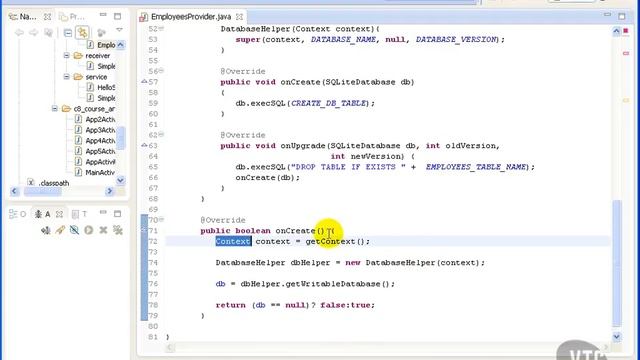Collapse All in the Navigator toolbar
The image size is (640, 360).
(68, 33)
